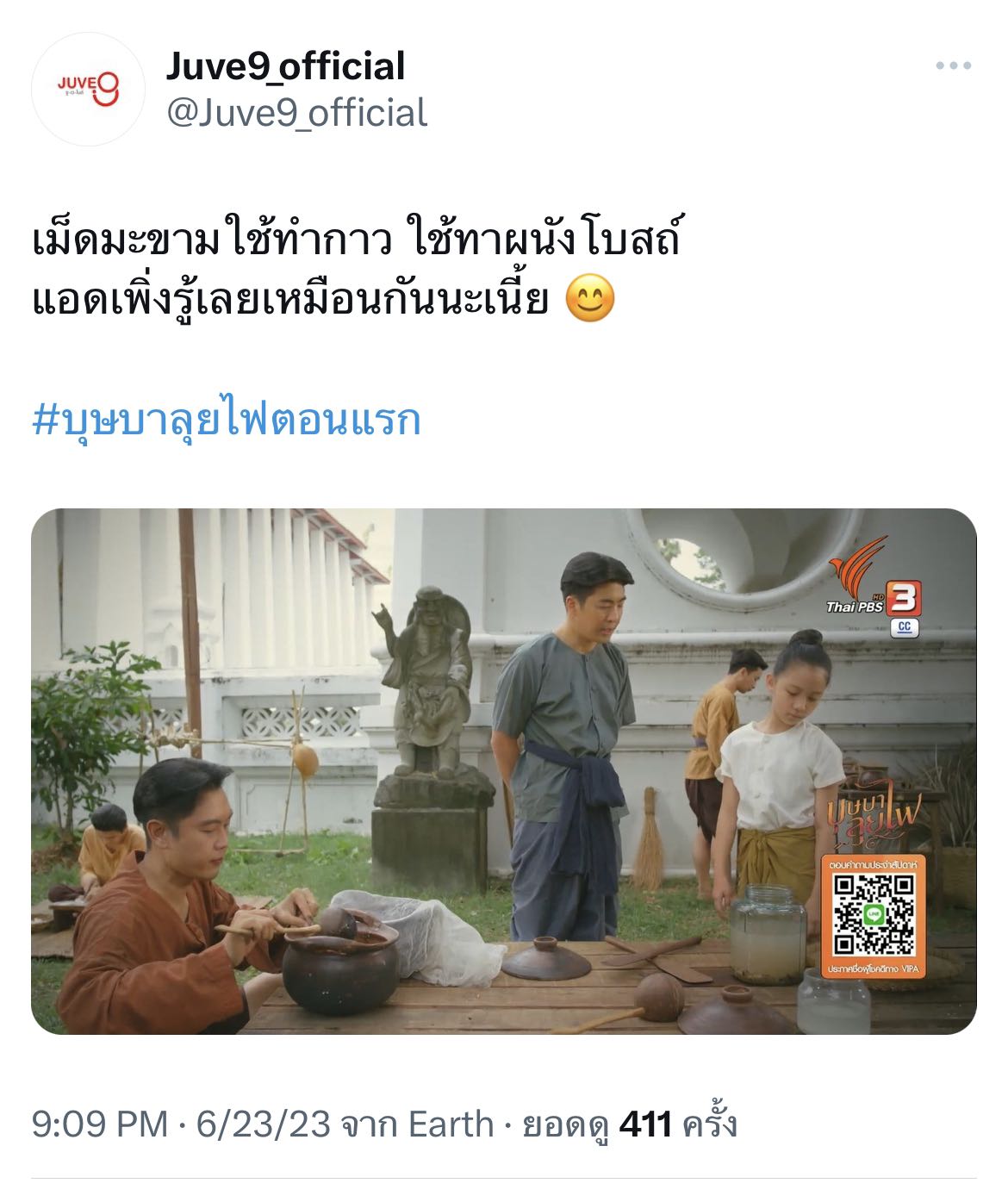Click the green LINE icon inside QR code
Image resolution: width=1008 pixels, height=1202 pixels.
click(x=874, y=915)
